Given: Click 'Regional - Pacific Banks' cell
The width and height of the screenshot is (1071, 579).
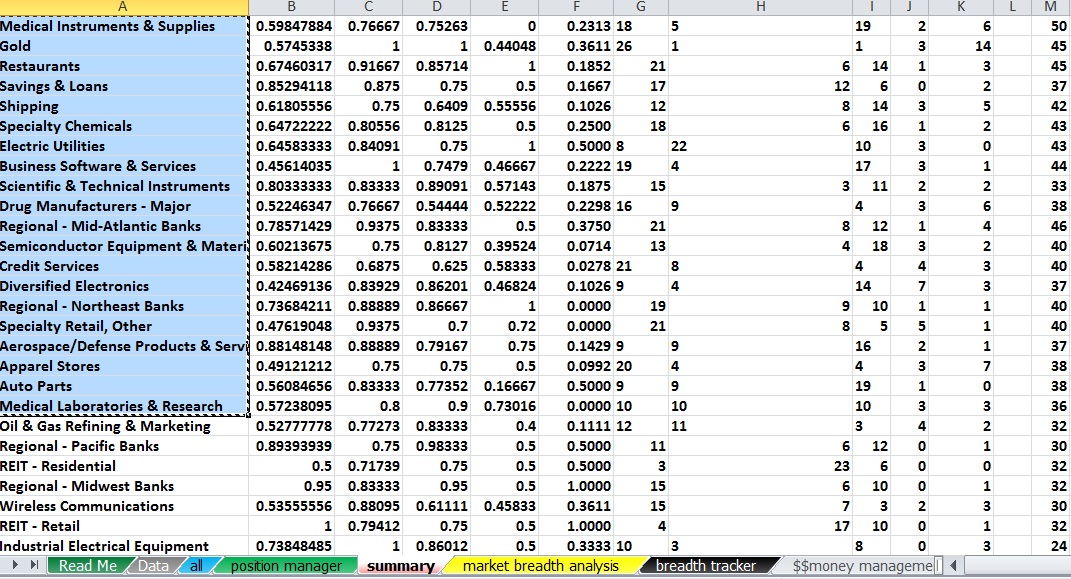Looking at the screenshot, I should click(124, 446).
